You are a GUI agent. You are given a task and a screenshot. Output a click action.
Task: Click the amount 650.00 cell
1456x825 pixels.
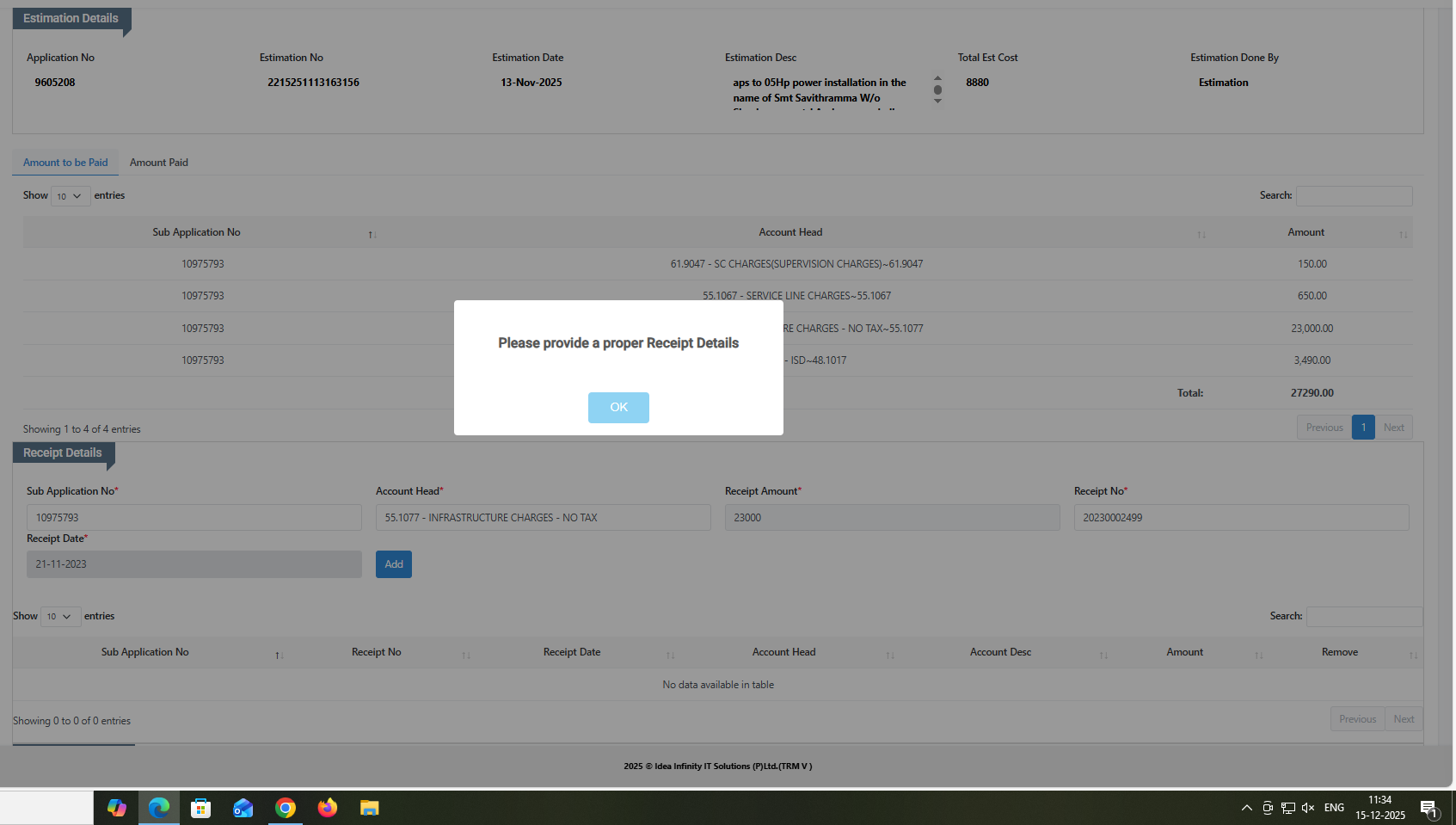(1312, 296)
